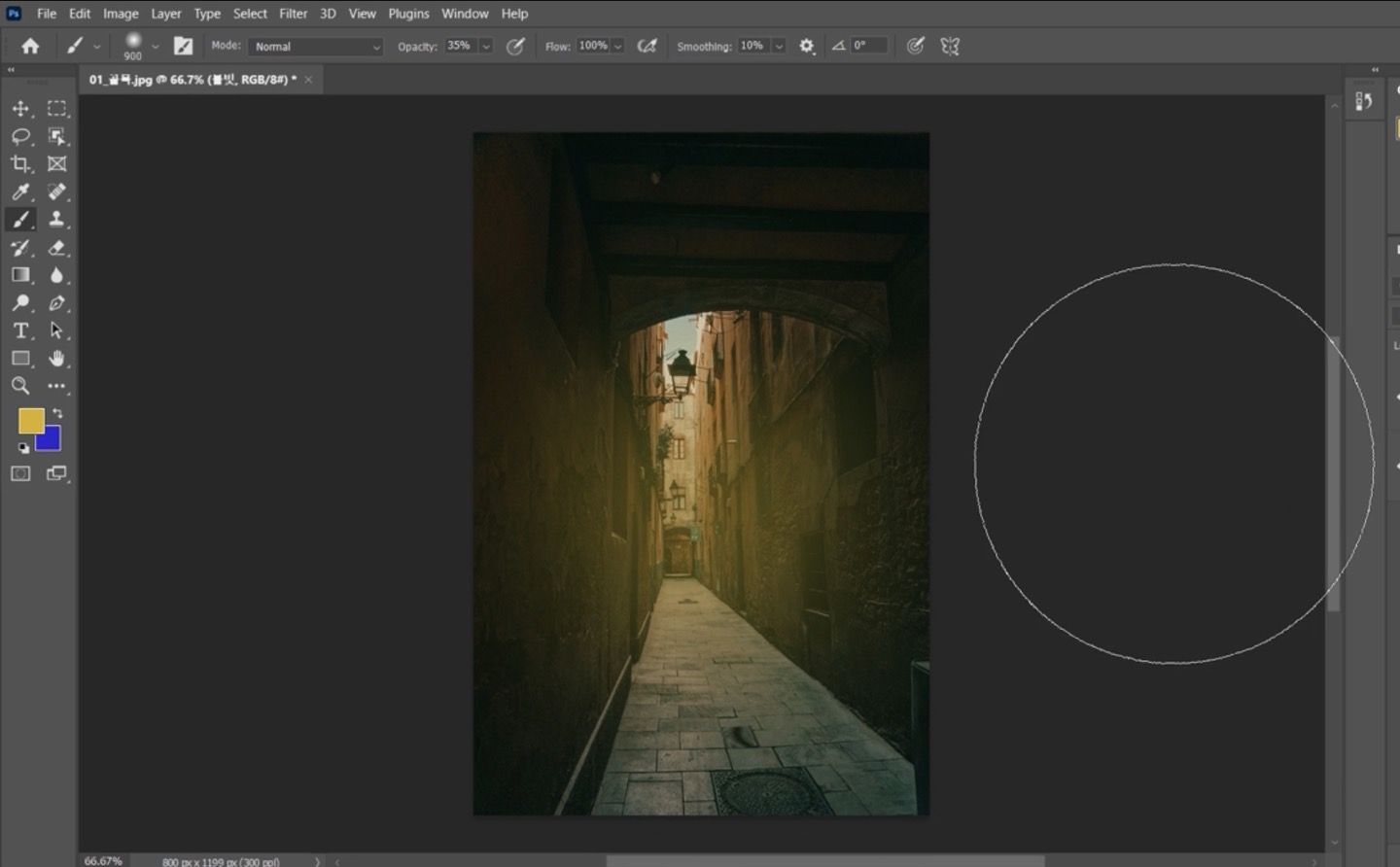
Task: Activate the Clone Stamp tool
Action: [57, 220]
